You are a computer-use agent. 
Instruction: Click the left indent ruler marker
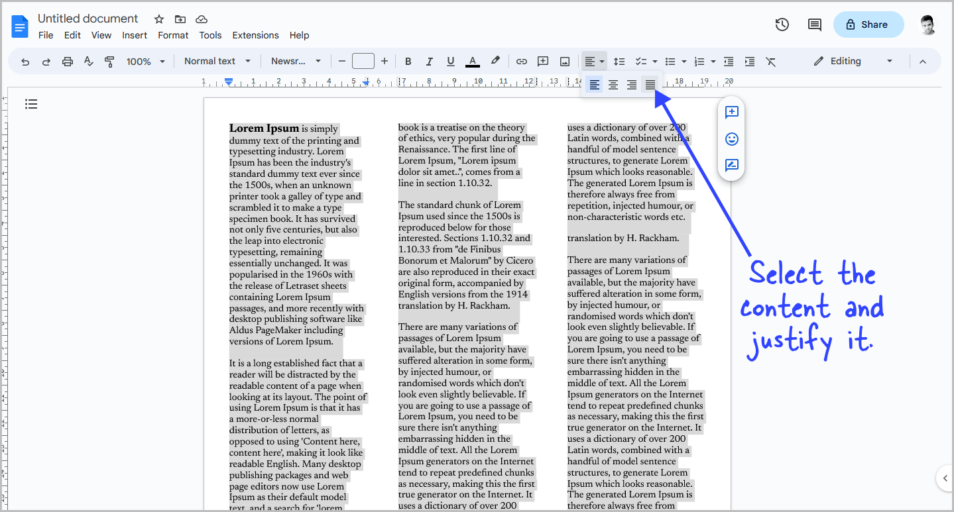[228, 81]
